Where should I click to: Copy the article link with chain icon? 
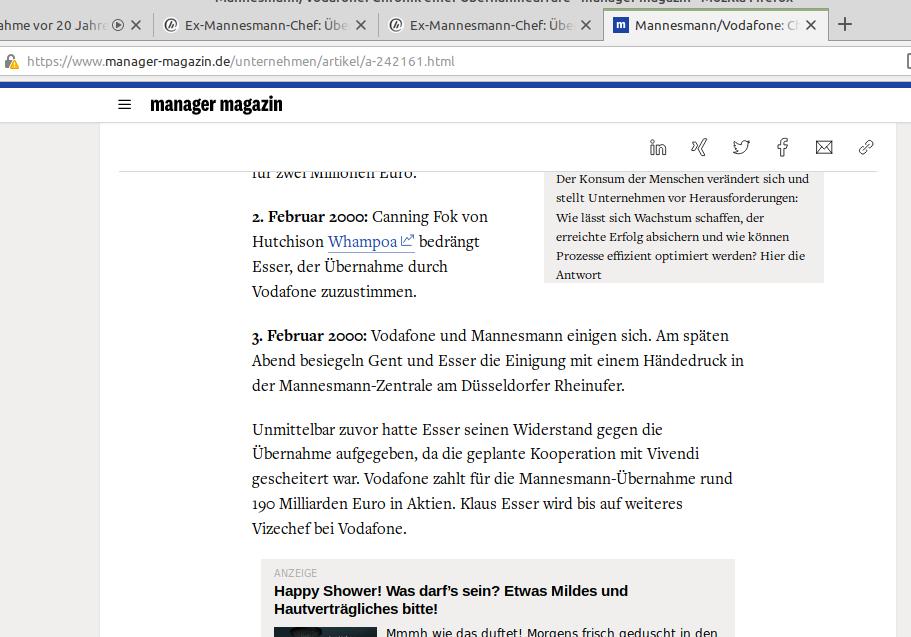[866, 148]
